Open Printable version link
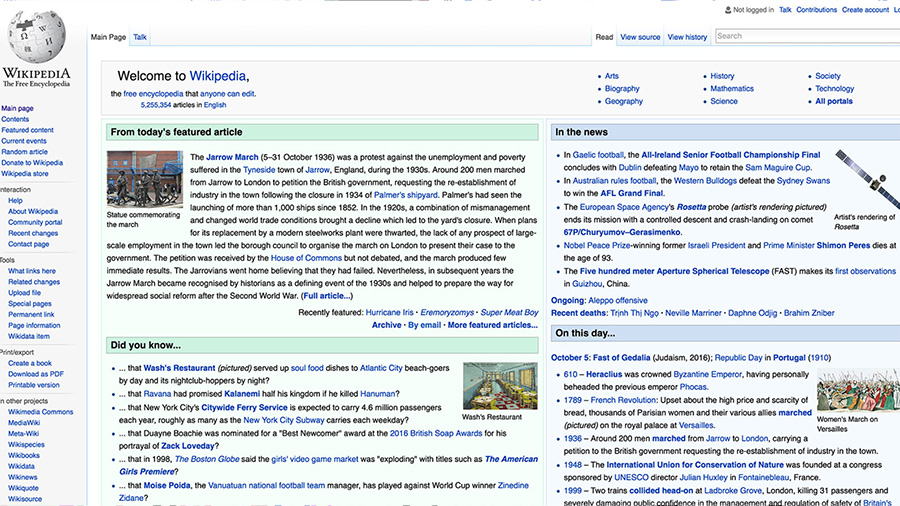 [x=33, y=385]
